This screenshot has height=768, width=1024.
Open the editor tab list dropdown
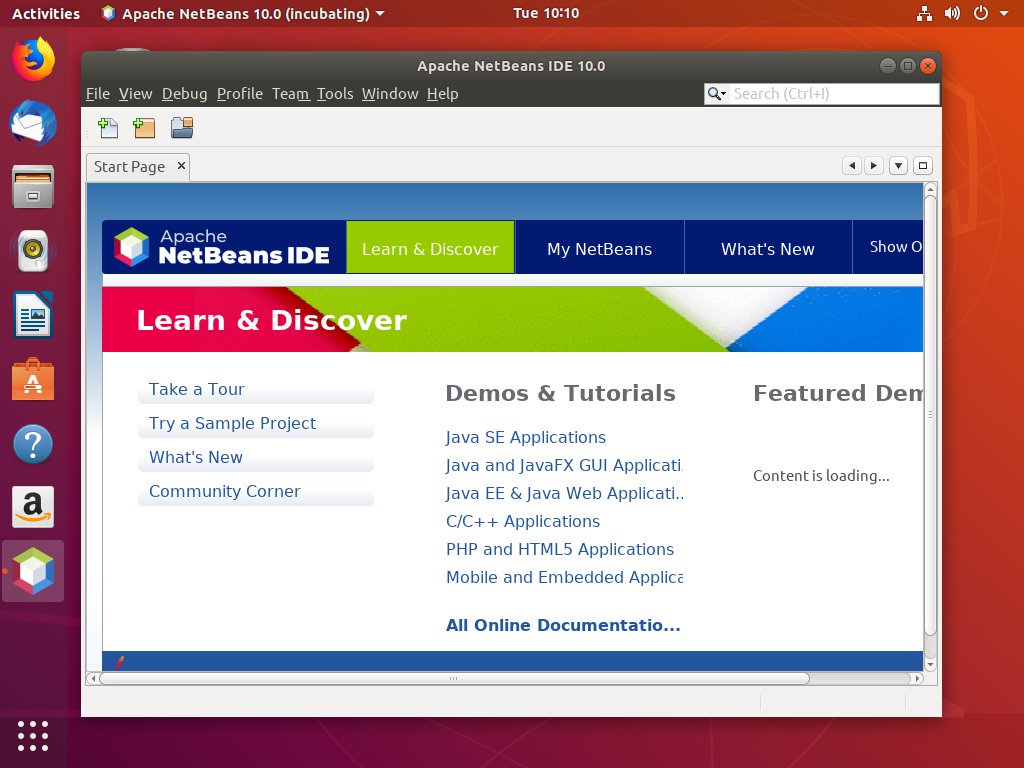897,164
